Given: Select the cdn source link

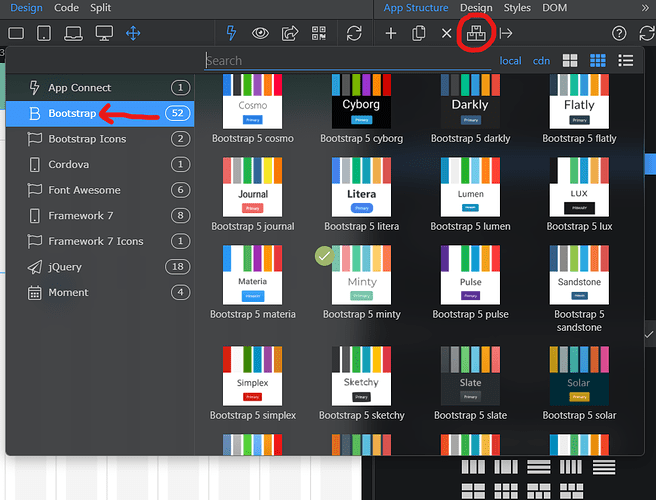Looking at the screenshot, I should [x=541, y=61].
